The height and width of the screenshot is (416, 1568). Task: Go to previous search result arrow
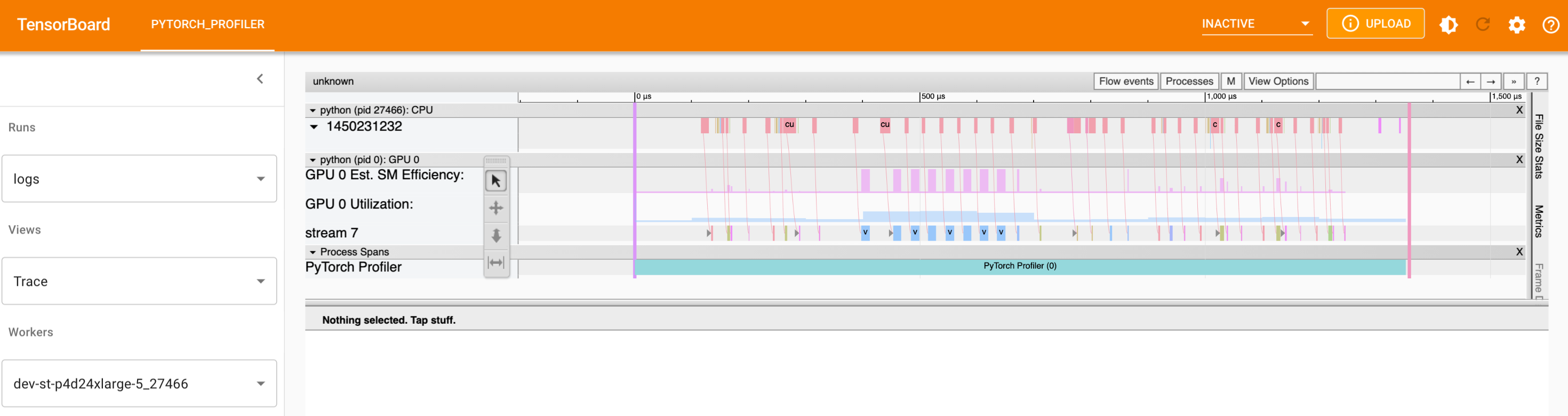[1469, 81]
